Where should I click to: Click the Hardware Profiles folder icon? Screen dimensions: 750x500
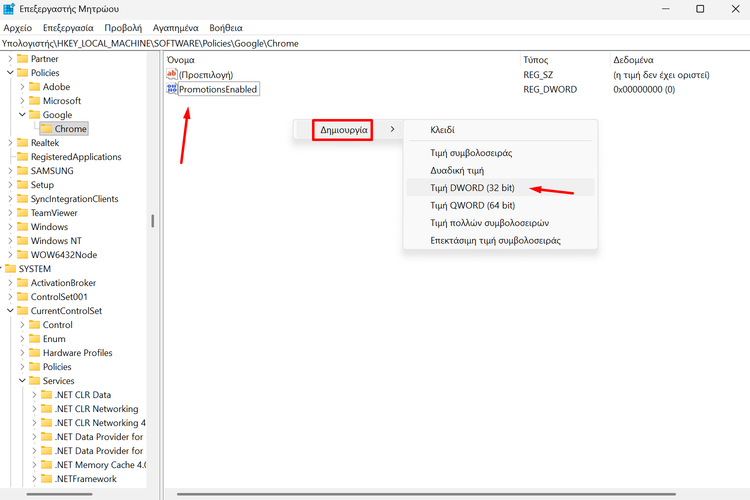click(34, 353)
